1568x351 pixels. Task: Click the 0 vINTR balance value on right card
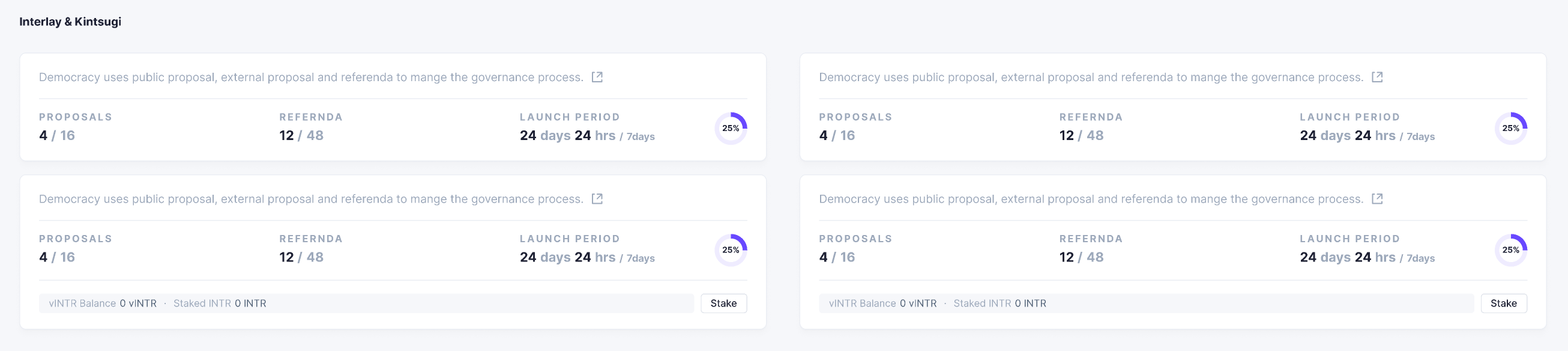[x=918, y=303]
